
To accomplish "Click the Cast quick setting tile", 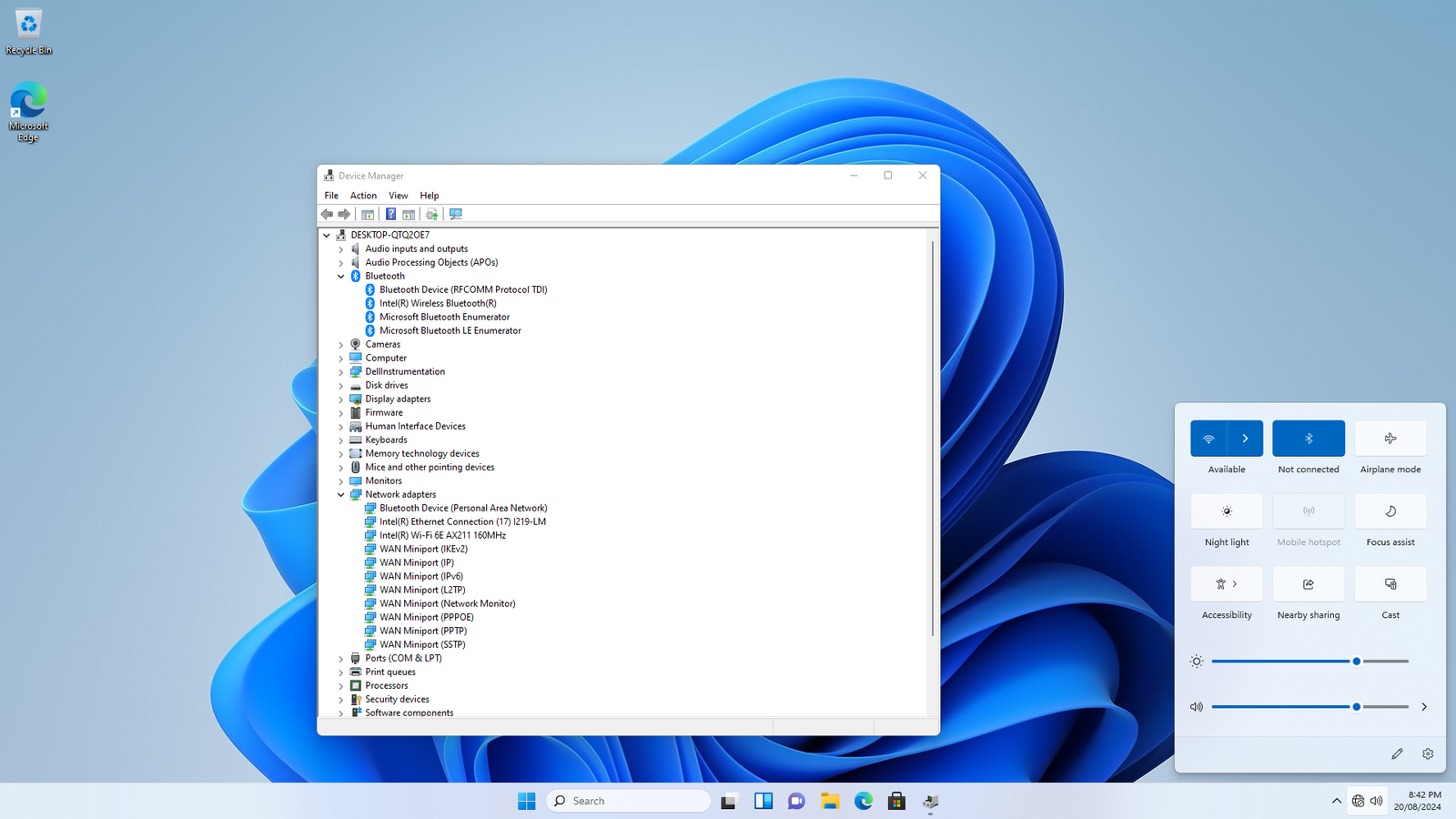I will coord(1390,584).
